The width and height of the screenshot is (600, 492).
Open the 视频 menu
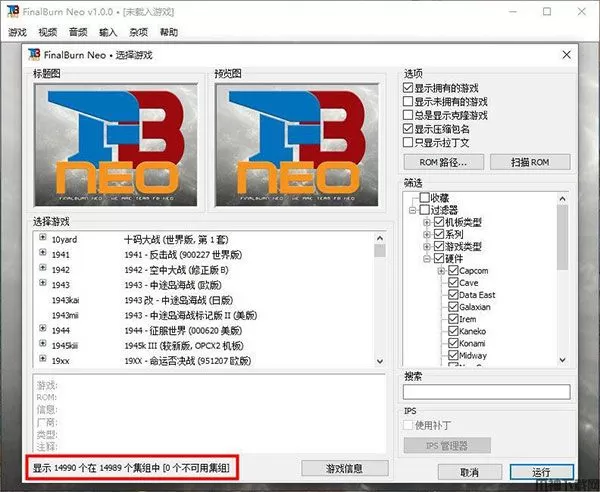47,32
